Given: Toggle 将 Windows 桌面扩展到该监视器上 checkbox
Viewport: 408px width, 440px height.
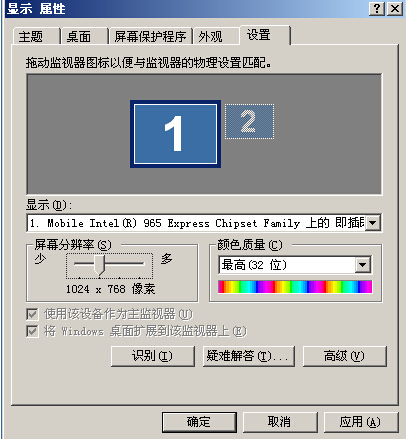Looking at the screenshot, I should 32,331.
